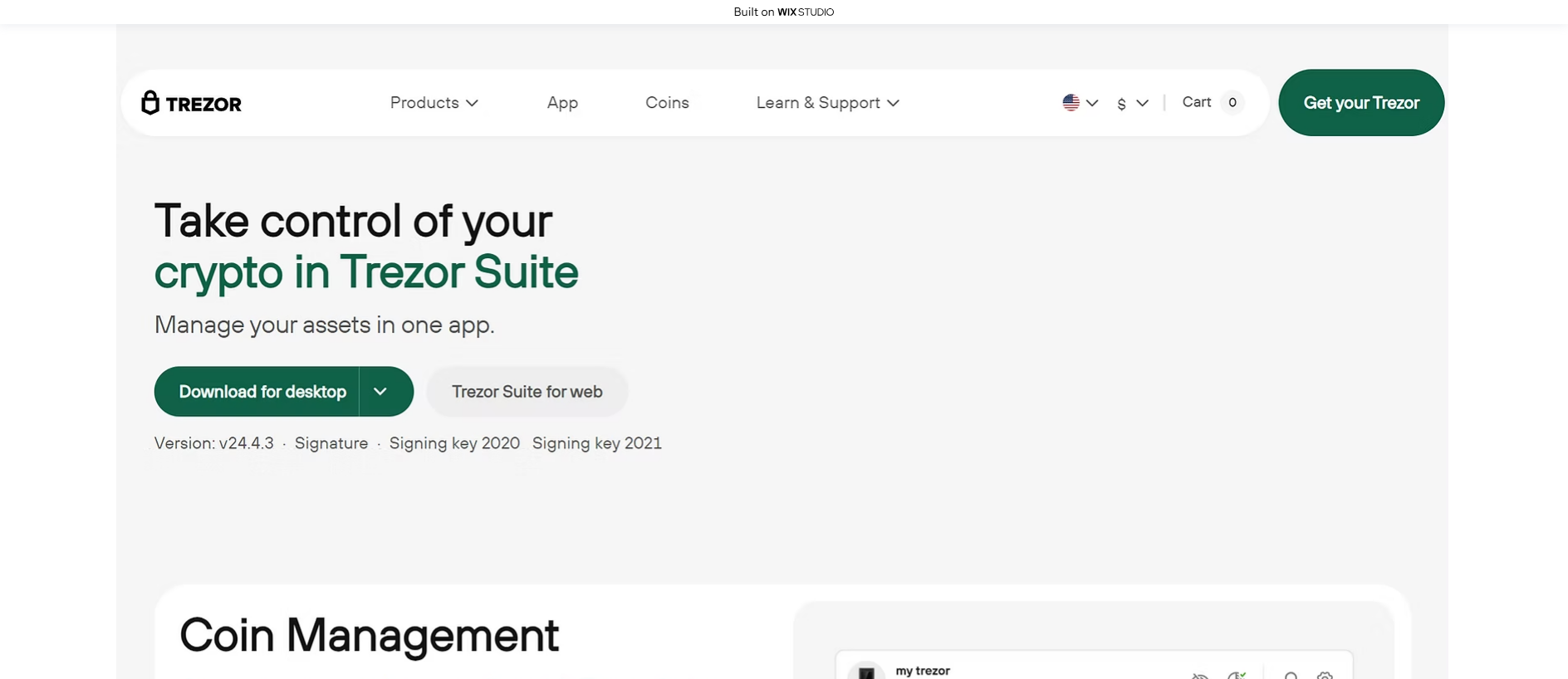Open Trezor Suite for web

[527, 392]
